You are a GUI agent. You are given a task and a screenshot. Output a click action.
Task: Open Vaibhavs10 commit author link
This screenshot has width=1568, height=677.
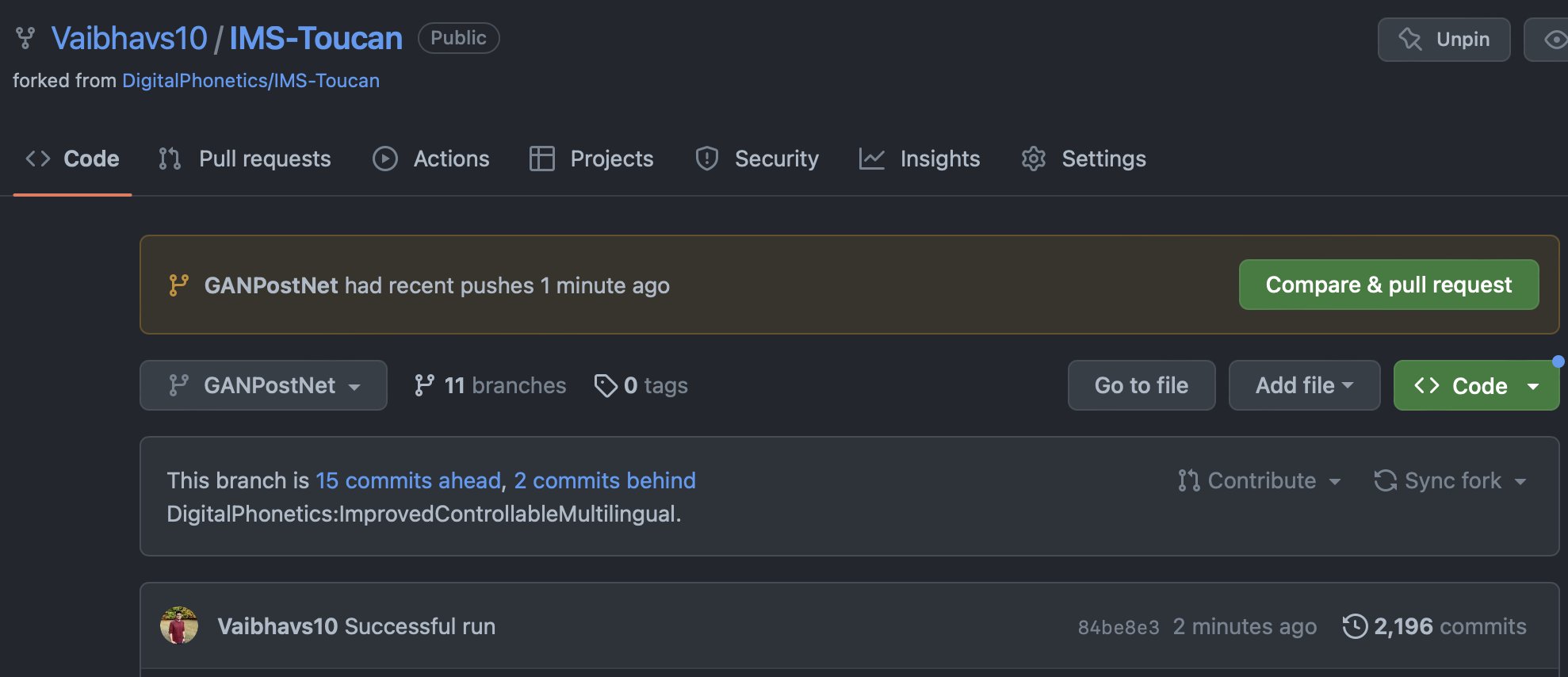tap(277, 626)
